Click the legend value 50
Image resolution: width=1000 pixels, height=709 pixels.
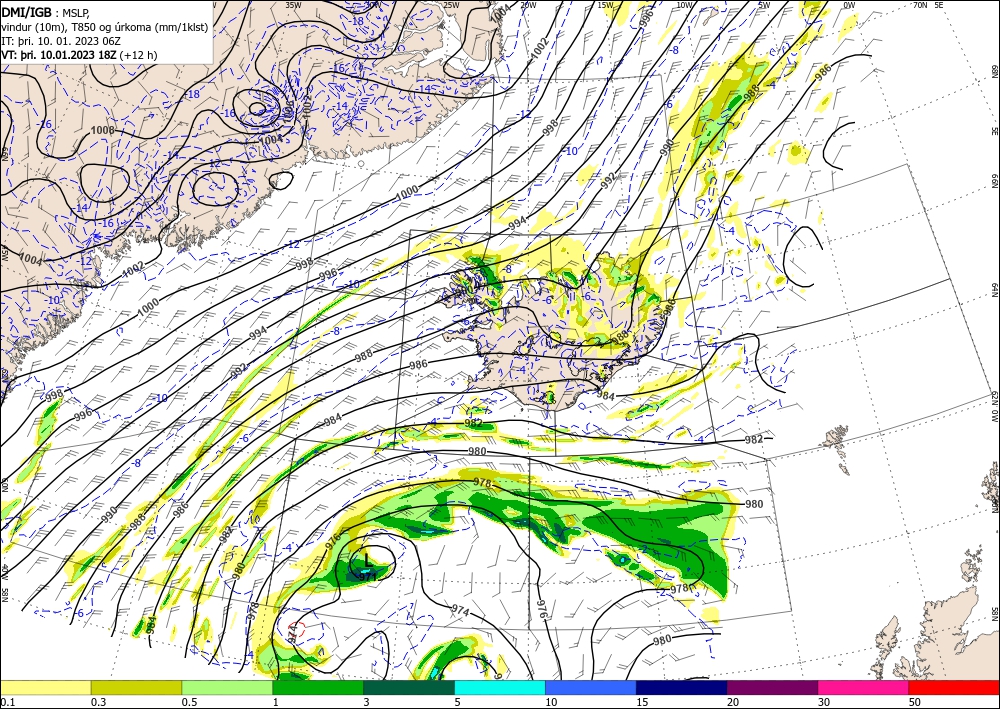(915, 702)
